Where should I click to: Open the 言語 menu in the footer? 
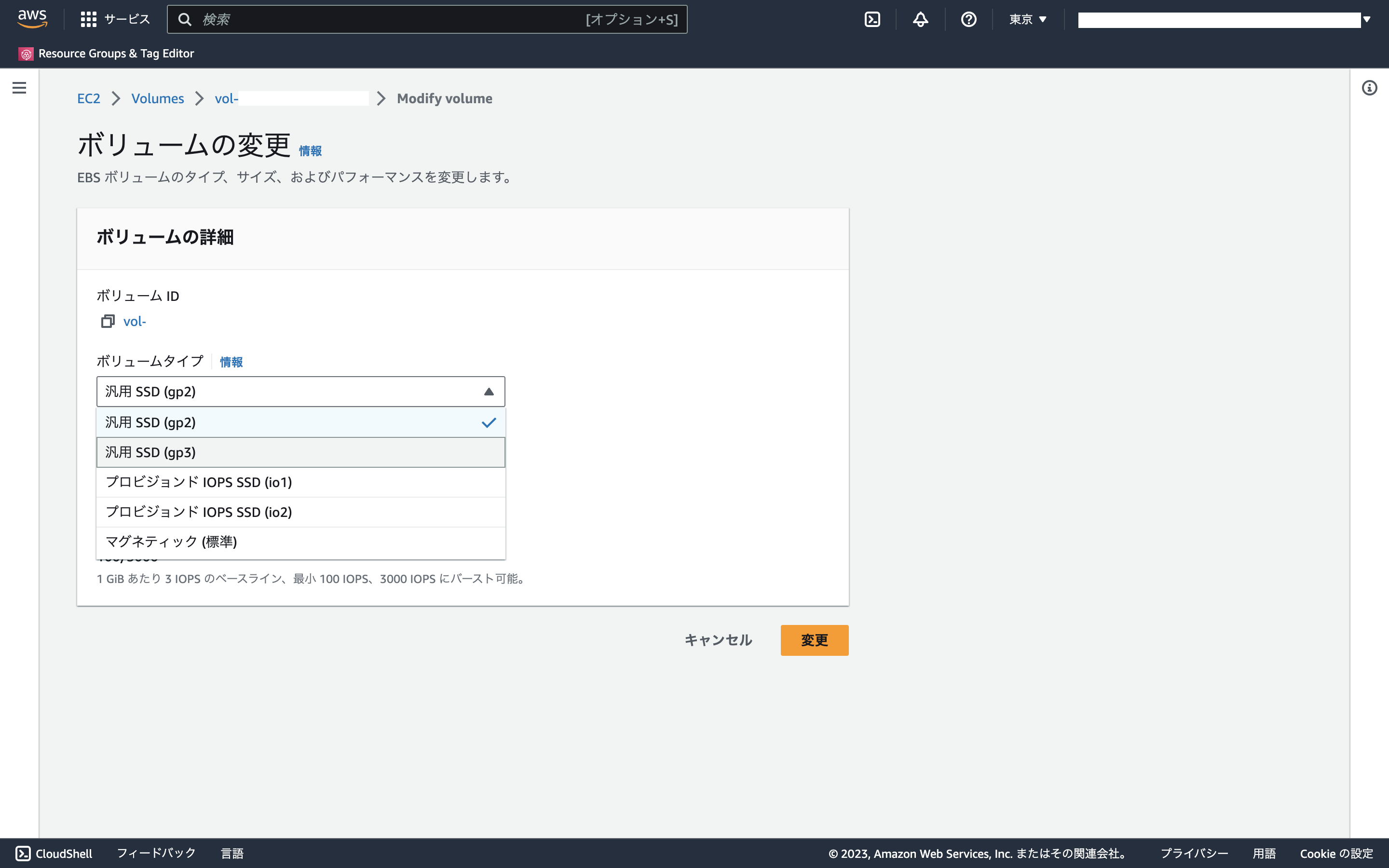233,854
